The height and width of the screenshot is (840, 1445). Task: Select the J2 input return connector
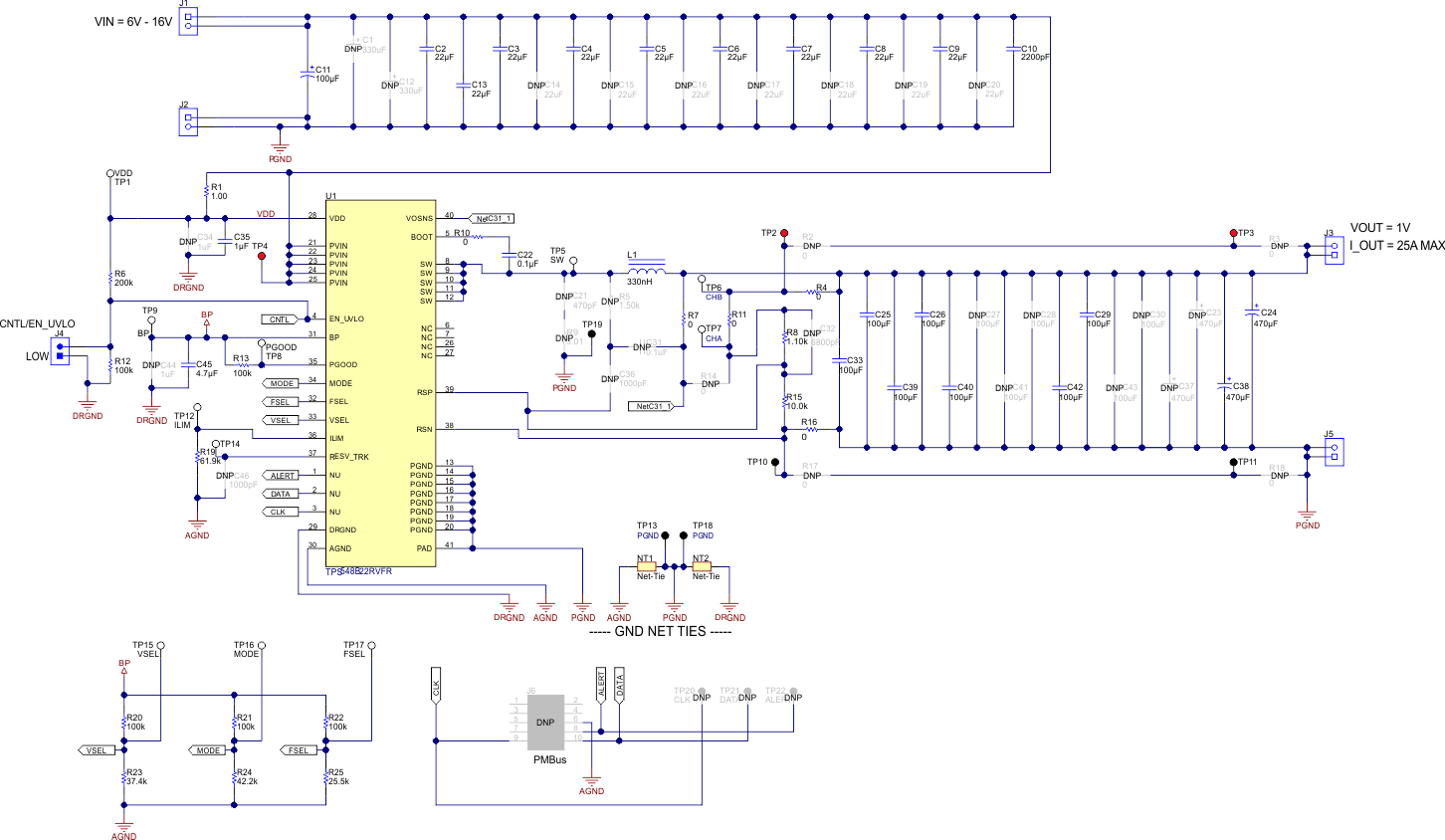189,121
